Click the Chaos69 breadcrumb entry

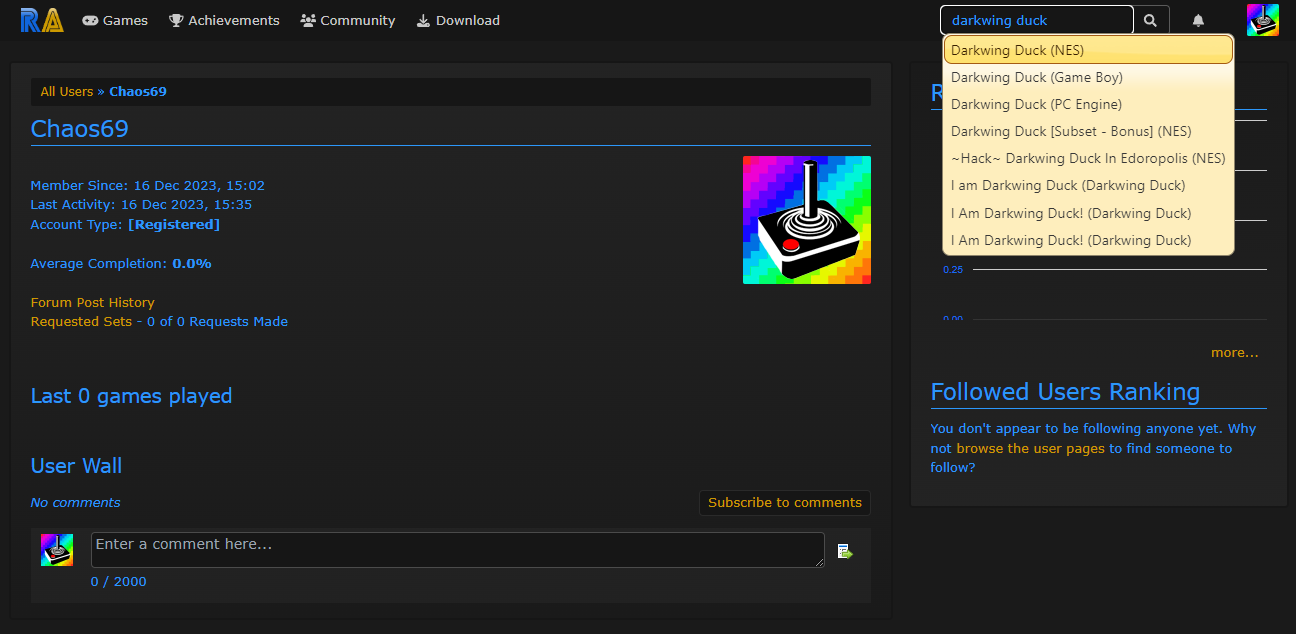coord(138,91)
